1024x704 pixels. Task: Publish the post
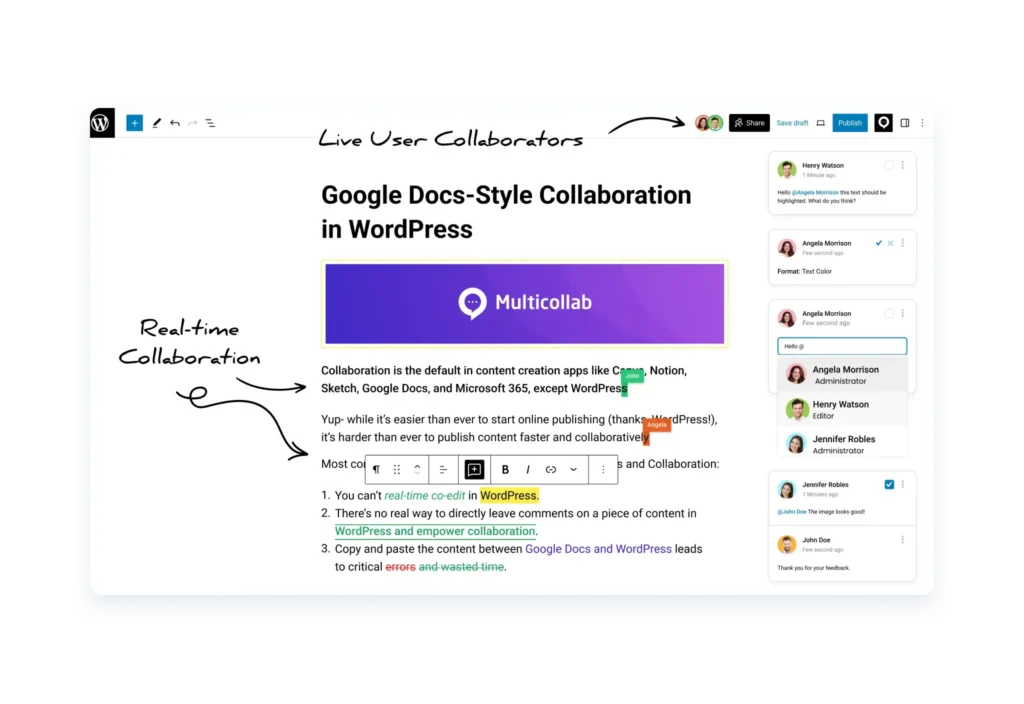(850, 123)
